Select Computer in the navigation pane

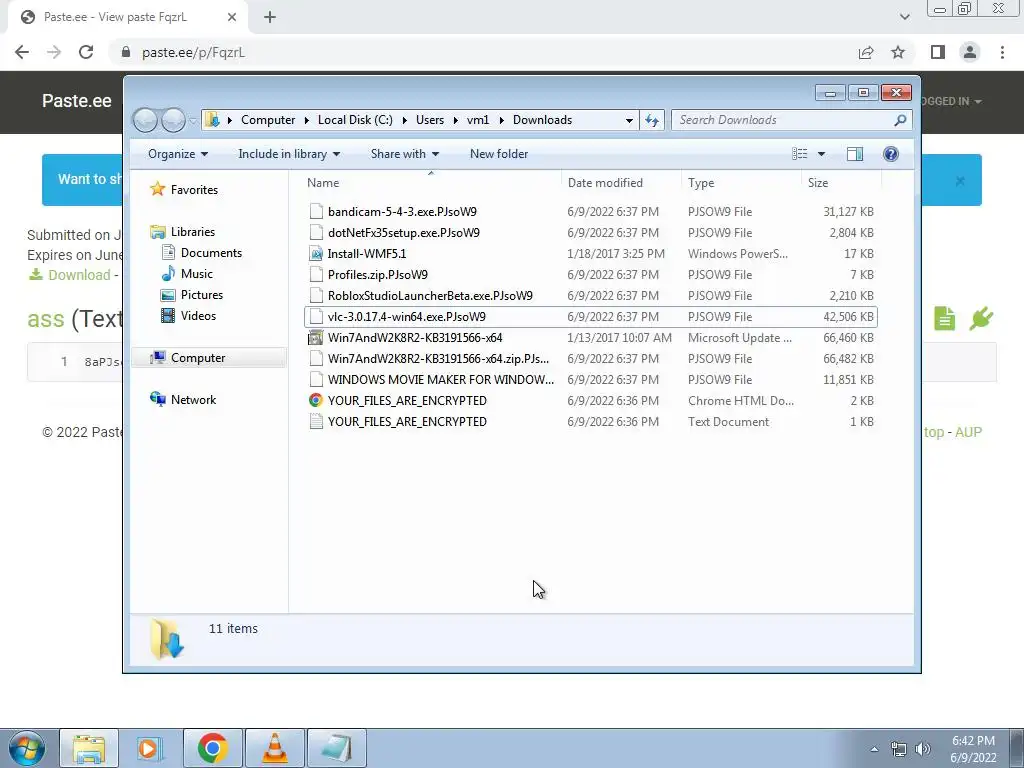tap(198, 358)
